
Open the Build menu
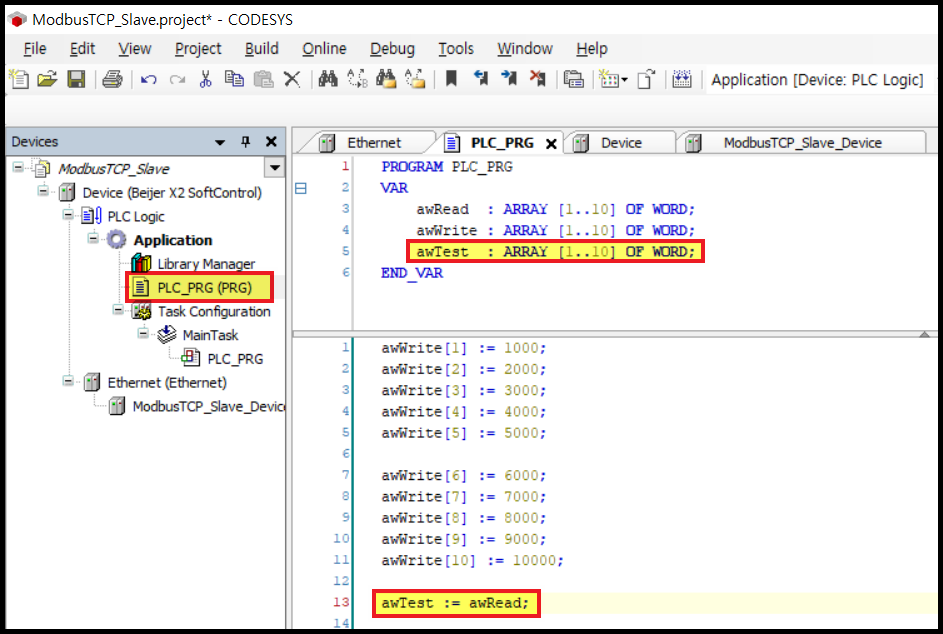pos(262,49)
